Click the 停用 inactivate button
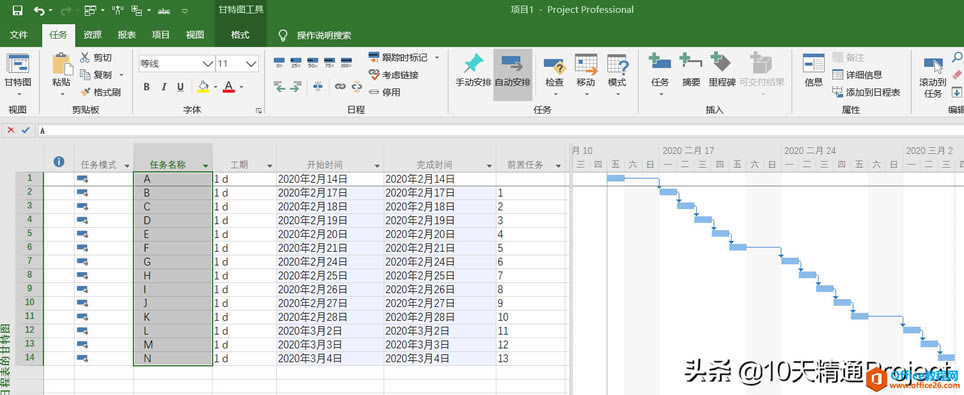Viewport: 964px width, 395px height. pyautogui.click(x=385, y=92)
